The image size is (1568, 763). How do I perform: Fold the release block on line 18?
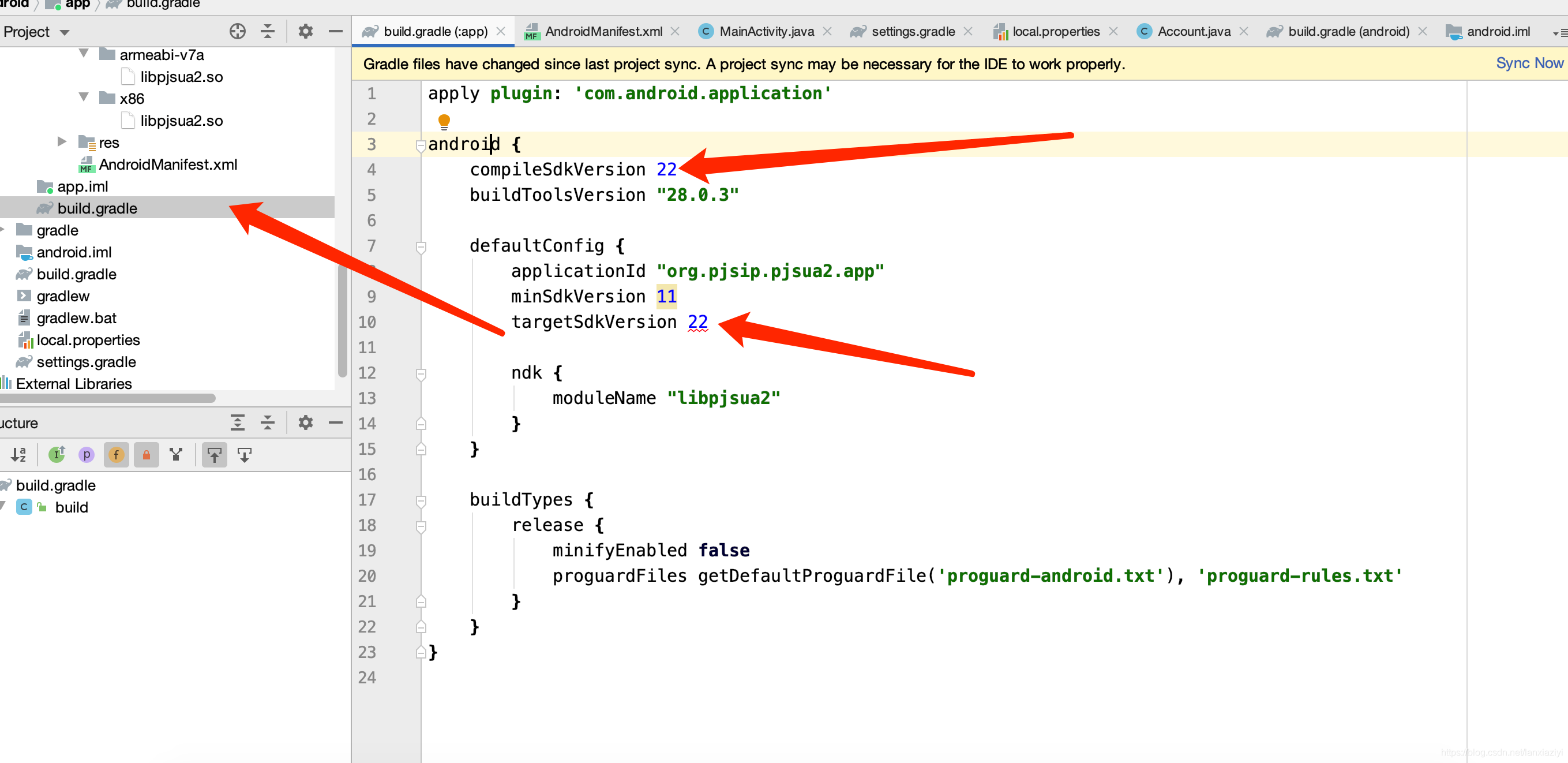pyautogui.click(x=421, y=526)
